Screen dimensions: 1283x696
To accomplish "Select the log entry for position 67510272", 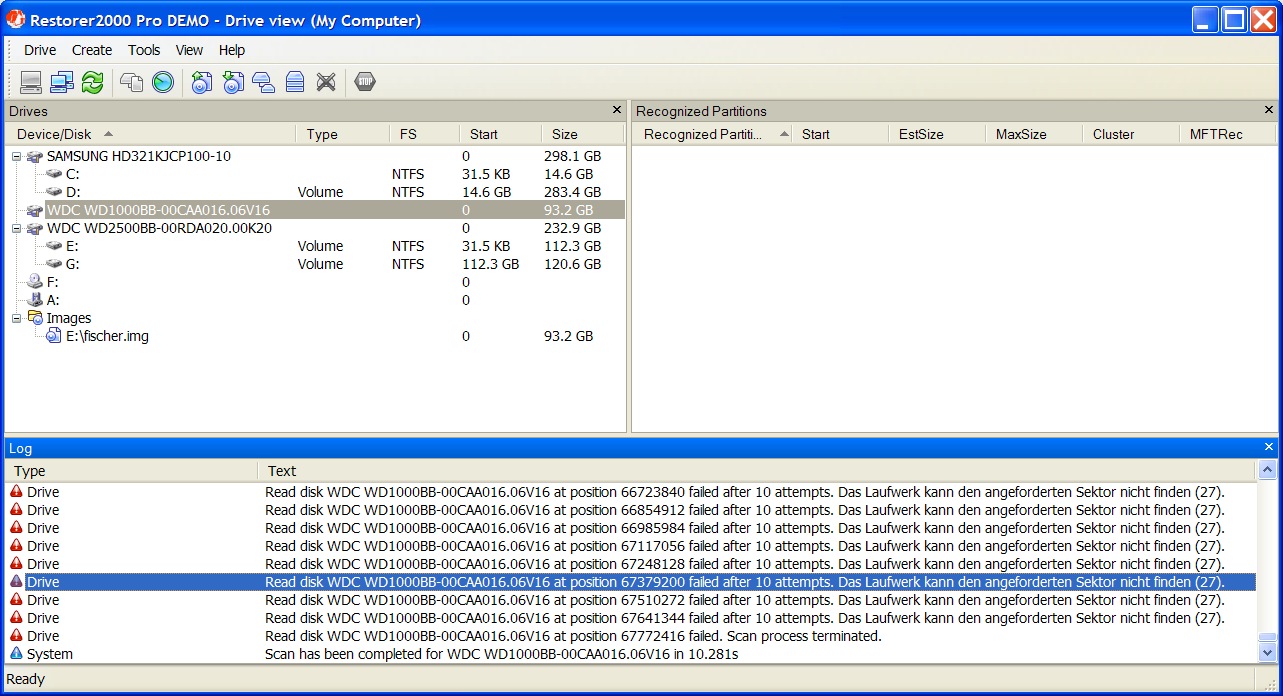I will [x=632, y=600].
